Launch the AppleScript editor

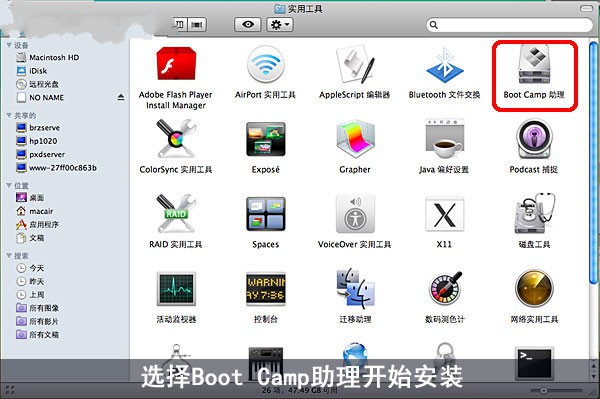click(x=355, y=64)
